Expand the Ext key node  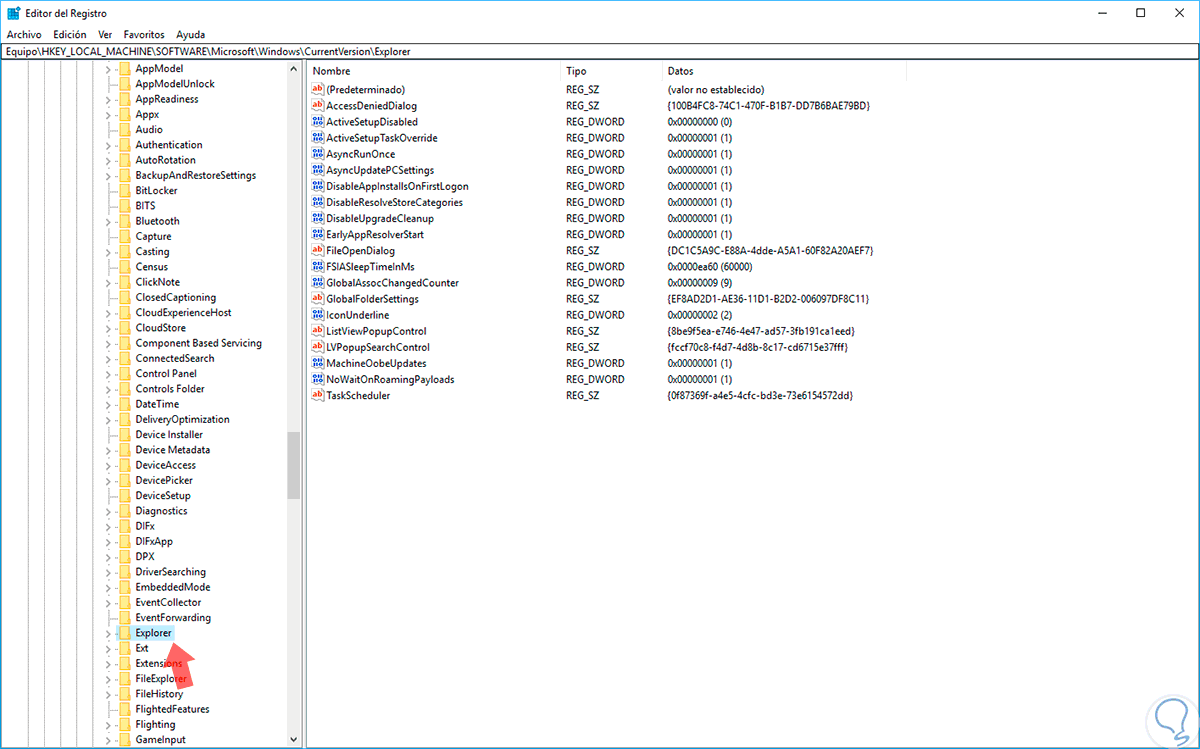108,648
